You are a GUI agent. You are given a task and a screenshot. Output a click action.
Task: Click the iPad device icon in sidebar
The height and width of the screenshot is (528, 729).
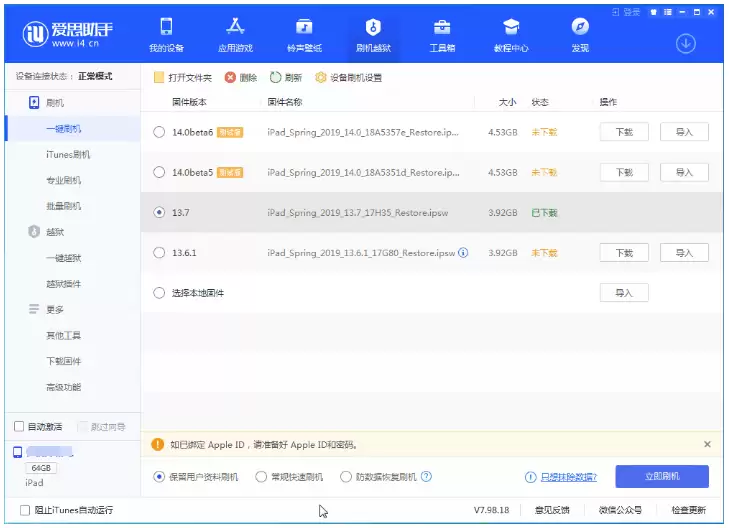pyautogui.click(x=18, y=452)
